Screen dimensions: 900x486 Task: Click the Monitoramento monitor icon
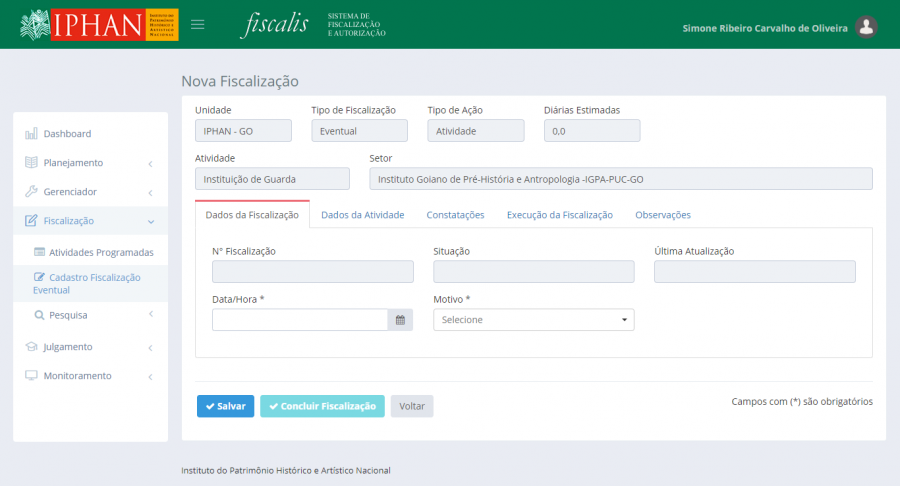(x=31, y=376)
